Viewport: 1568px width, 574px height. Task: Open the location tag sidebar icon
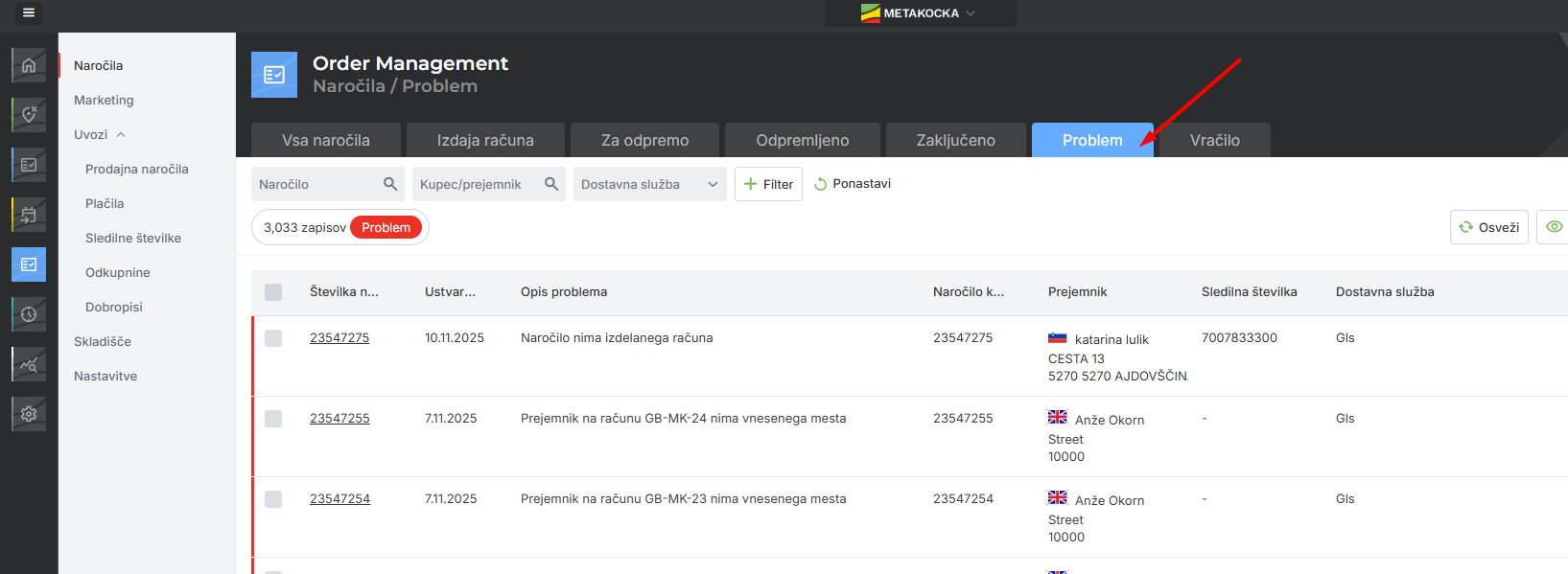click(x=29, y=115)
